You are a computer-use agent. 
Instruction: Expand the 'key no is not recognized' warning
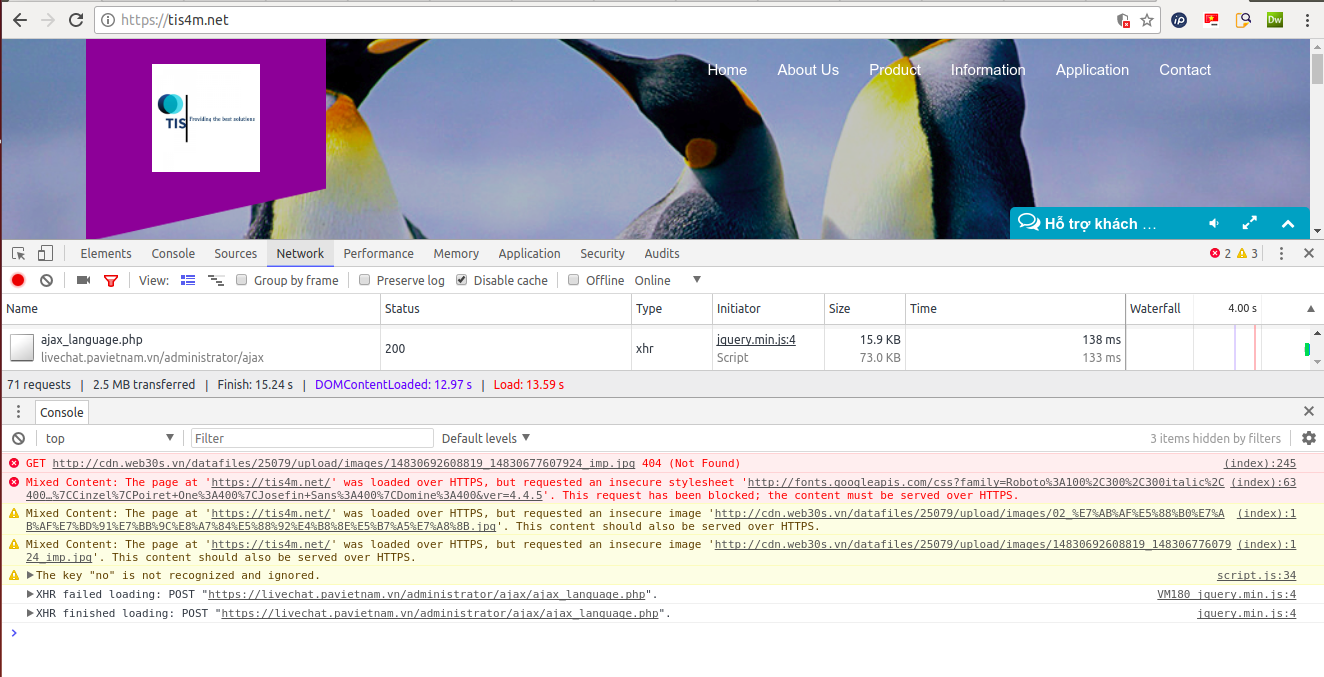(30, 575)
